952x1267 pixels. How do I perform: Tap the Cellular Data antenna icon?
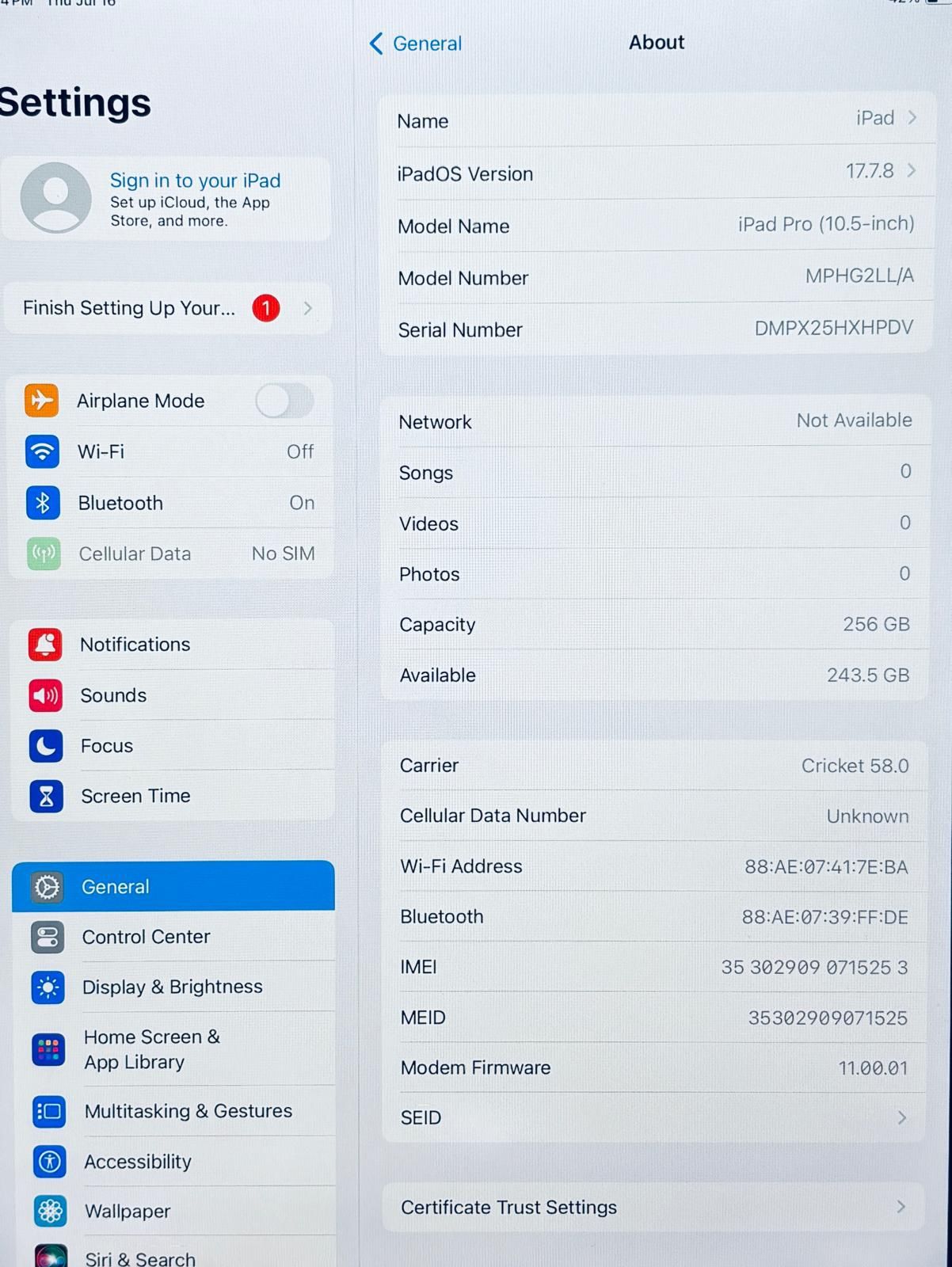click(44, 554)
